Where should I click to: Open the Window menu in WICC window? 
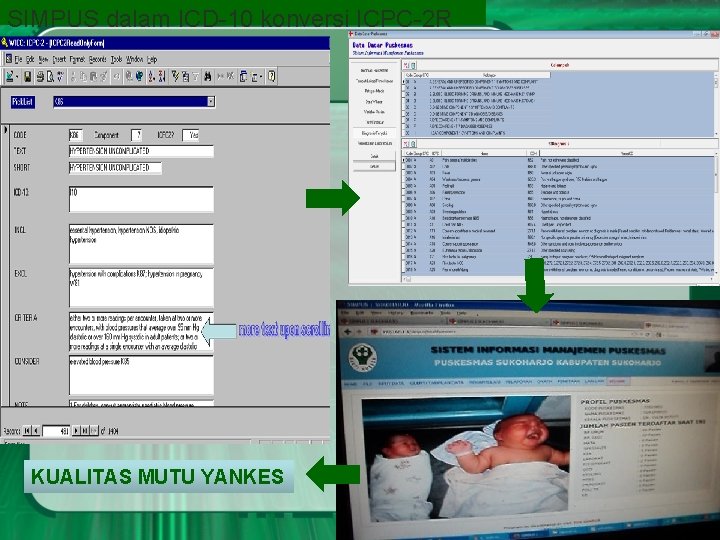(x=135, y=59)
